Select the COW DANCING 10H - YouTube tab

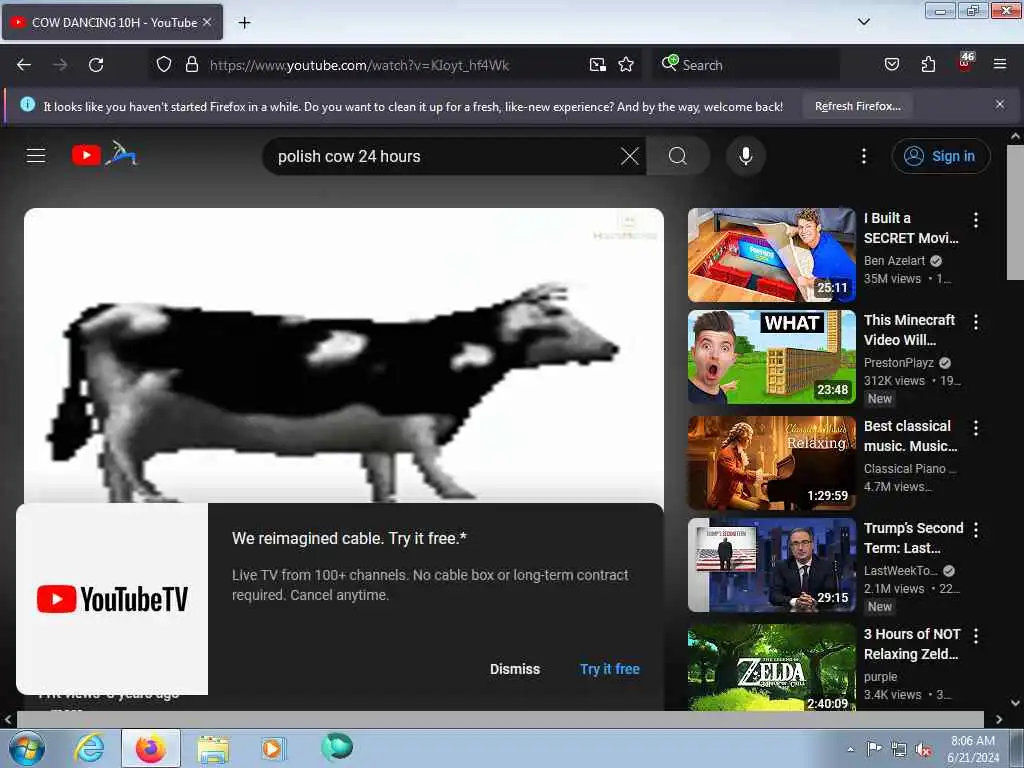pos(112,22)
